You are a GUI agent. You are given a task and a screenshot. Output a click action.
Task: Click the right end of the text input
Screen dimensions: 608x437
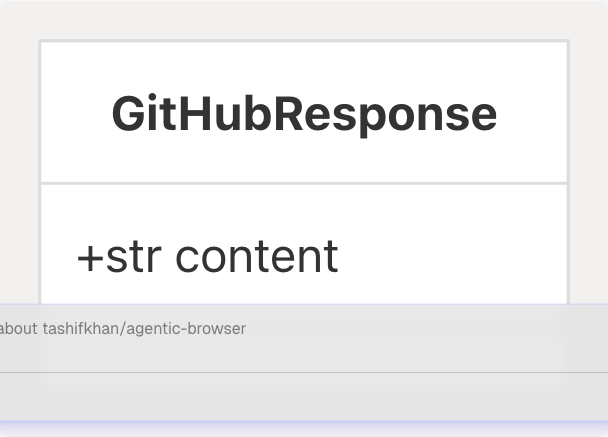pos(580,329)
